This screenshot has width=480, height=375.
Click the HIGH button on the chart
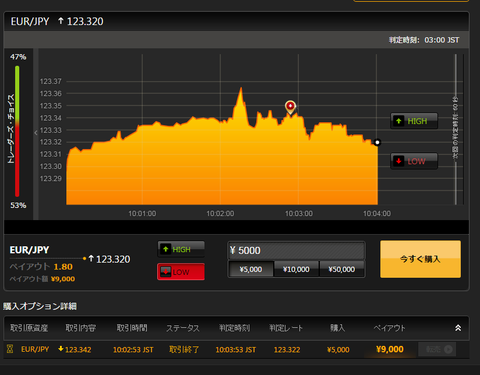click(x=414, y=121)
